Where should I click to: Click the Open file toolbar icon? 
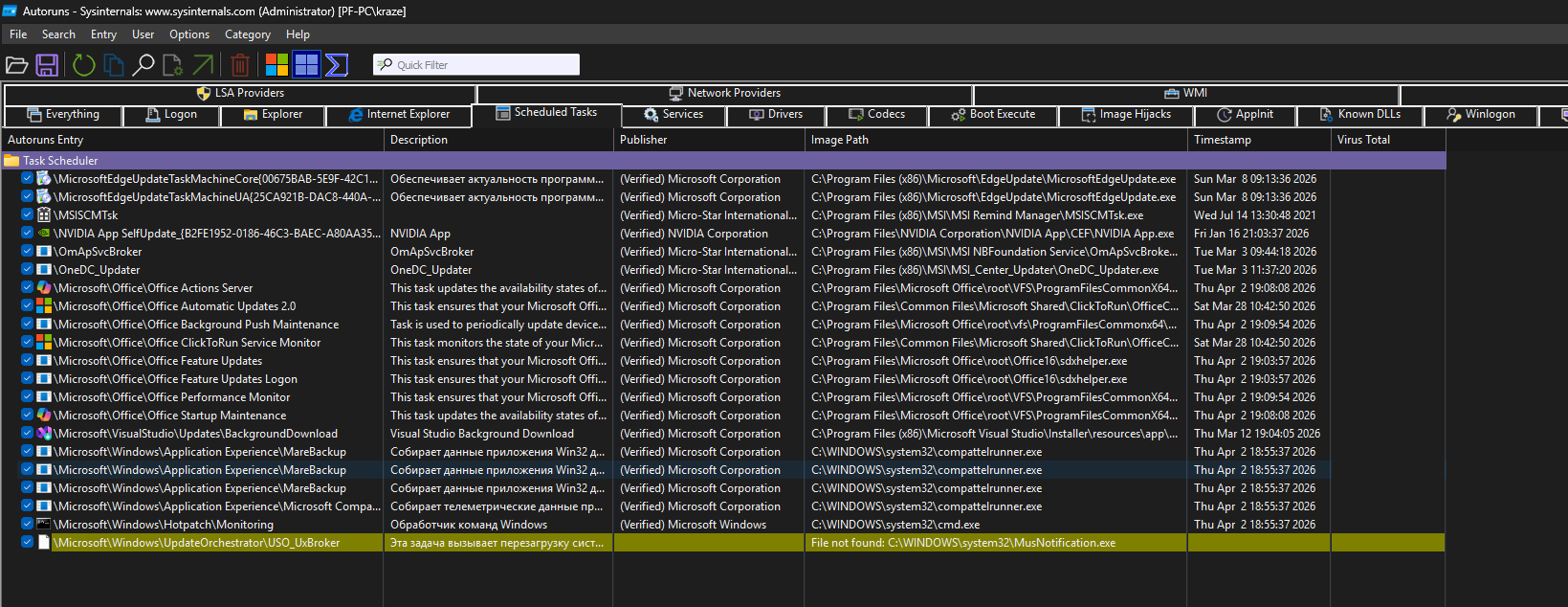click(16, 65)
